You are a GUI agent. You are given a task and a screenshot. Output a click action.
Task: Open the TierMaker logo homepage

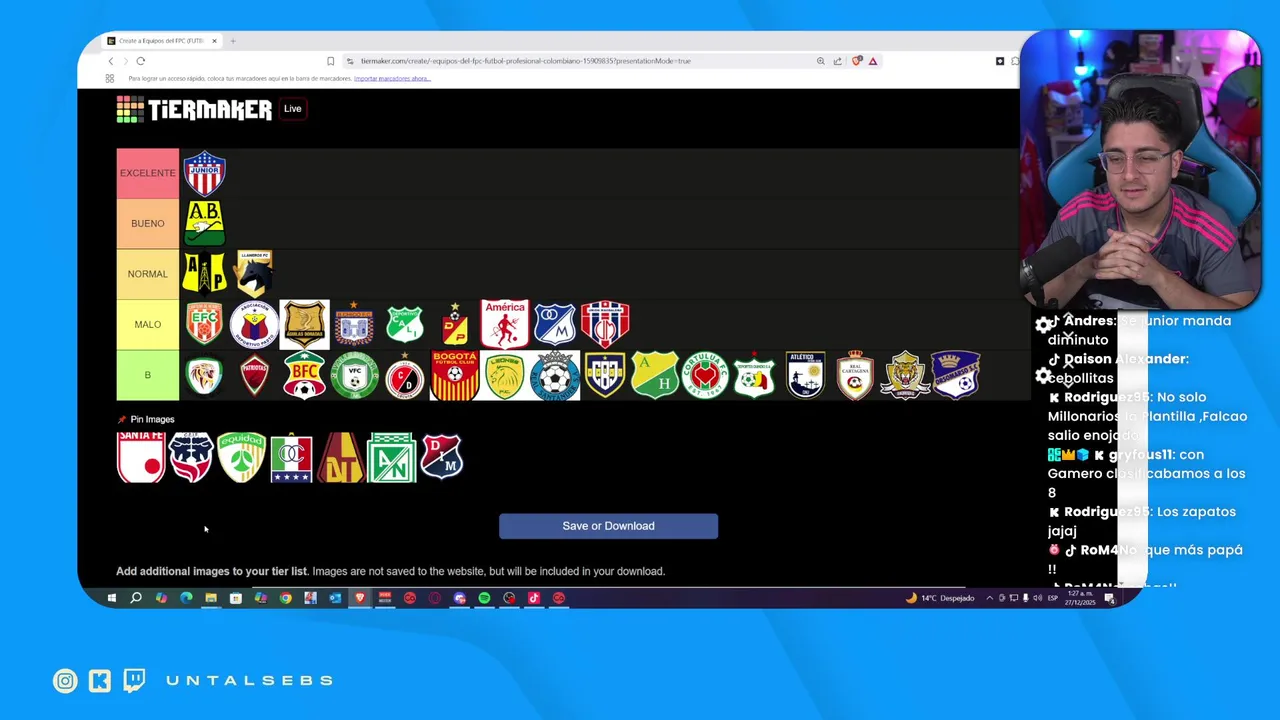click(x=194, y=109)
